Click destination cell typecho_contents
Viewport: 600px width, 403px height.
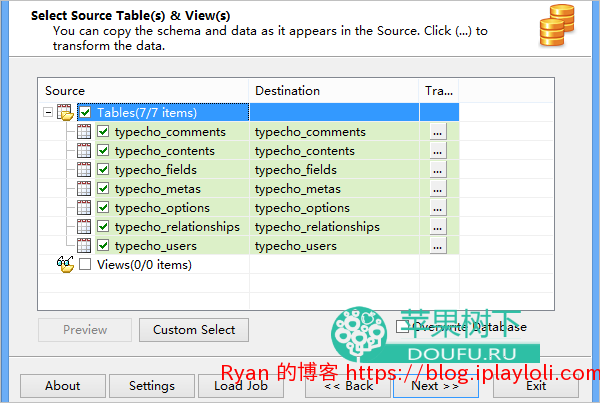334,151
